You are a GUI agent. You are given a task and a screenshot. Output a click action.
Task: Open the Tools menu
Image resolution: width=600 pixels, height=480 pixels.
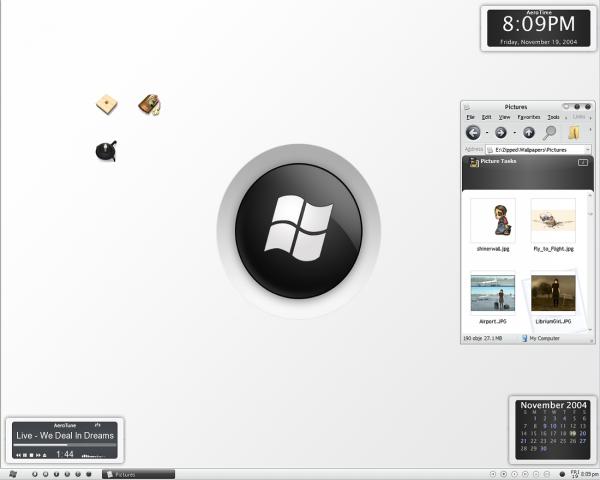553,117
